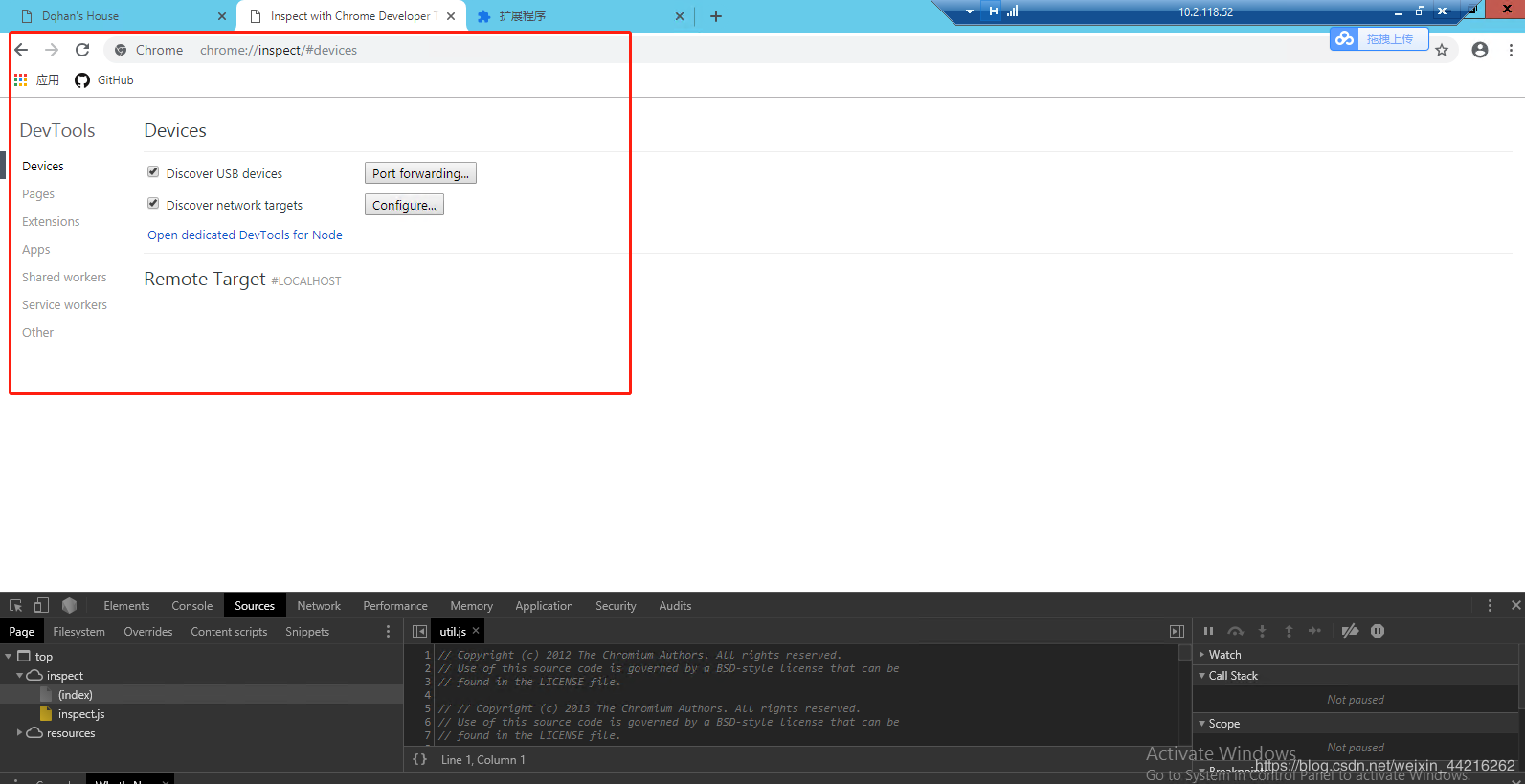Go forward with the browser forward arrow
The width and height of the screenshot is (1525, 784).
(x=52, y=50)
